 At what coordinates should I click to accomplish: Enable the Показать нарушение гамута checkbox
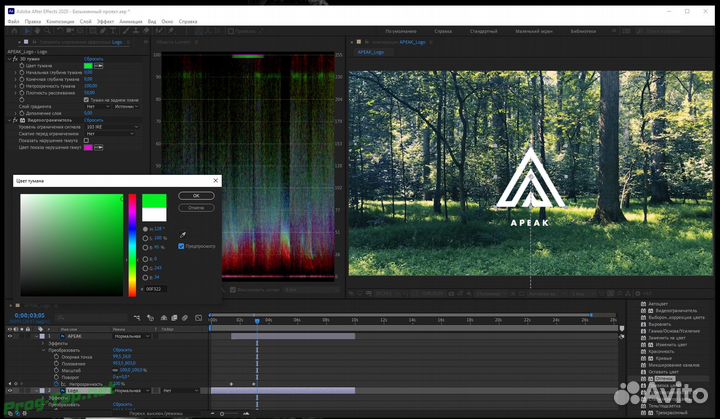pos(87,141)
